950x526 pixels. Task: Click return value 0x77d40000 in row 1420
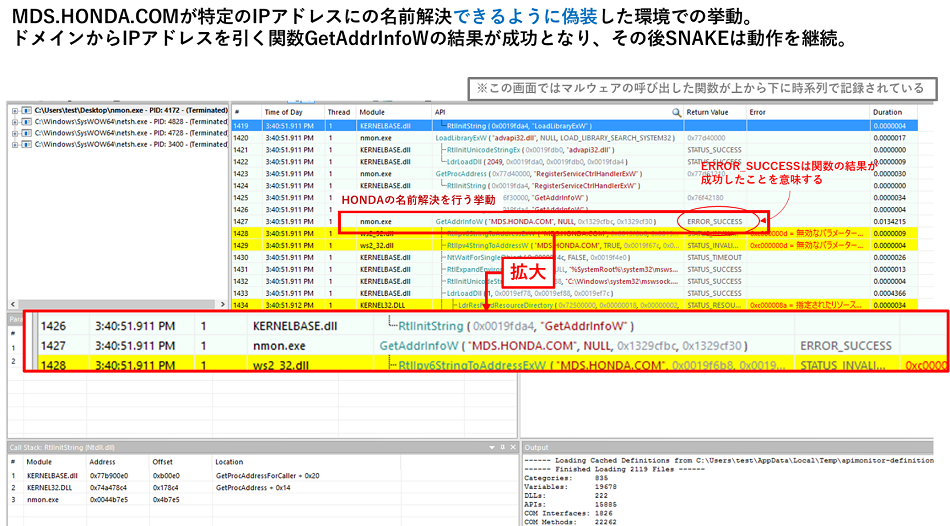coord(706,138)
